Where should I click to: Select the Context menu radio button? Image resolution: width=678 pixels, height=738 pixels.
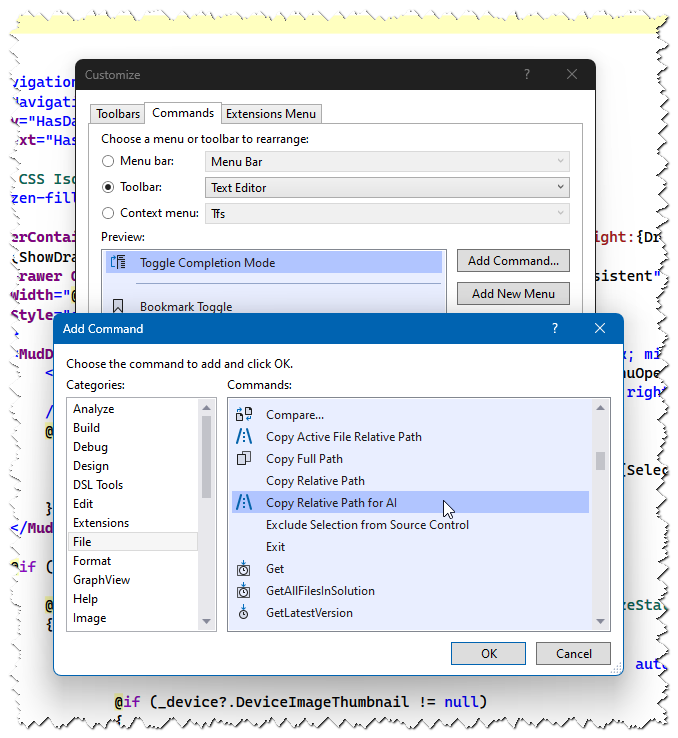[109, 213]
